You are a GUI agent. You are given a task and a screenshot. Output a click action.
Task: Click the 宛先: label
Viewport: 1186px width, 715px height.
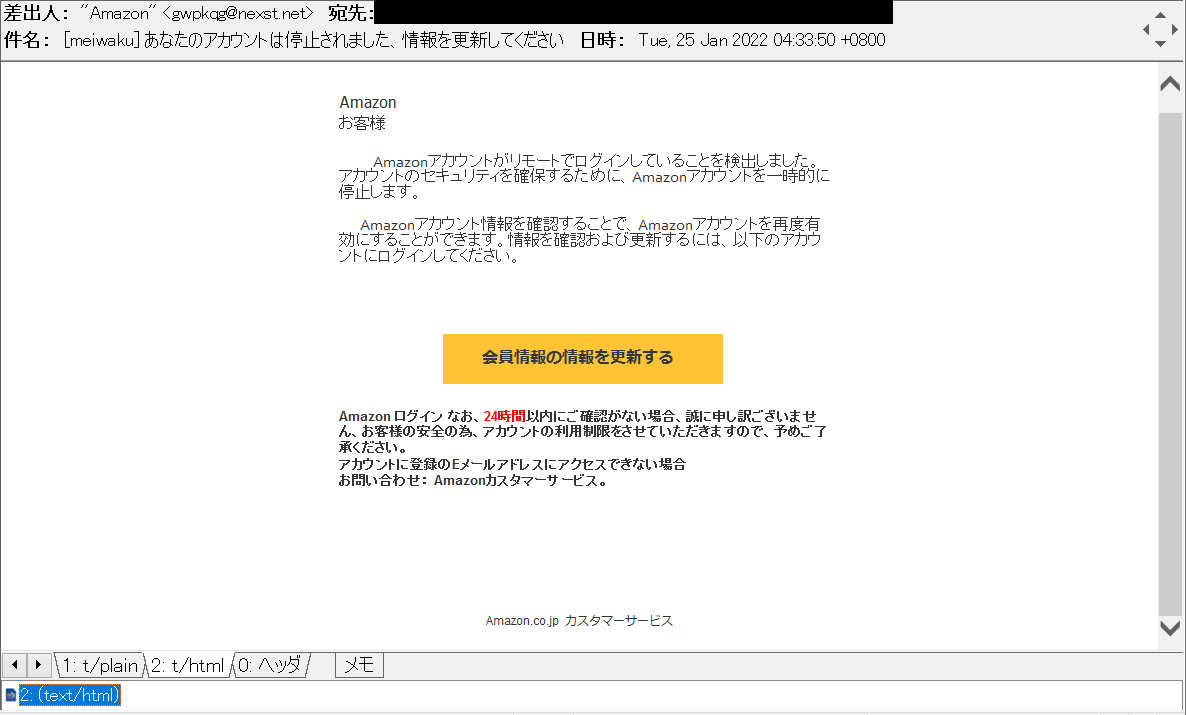click(x=351, y=14)
